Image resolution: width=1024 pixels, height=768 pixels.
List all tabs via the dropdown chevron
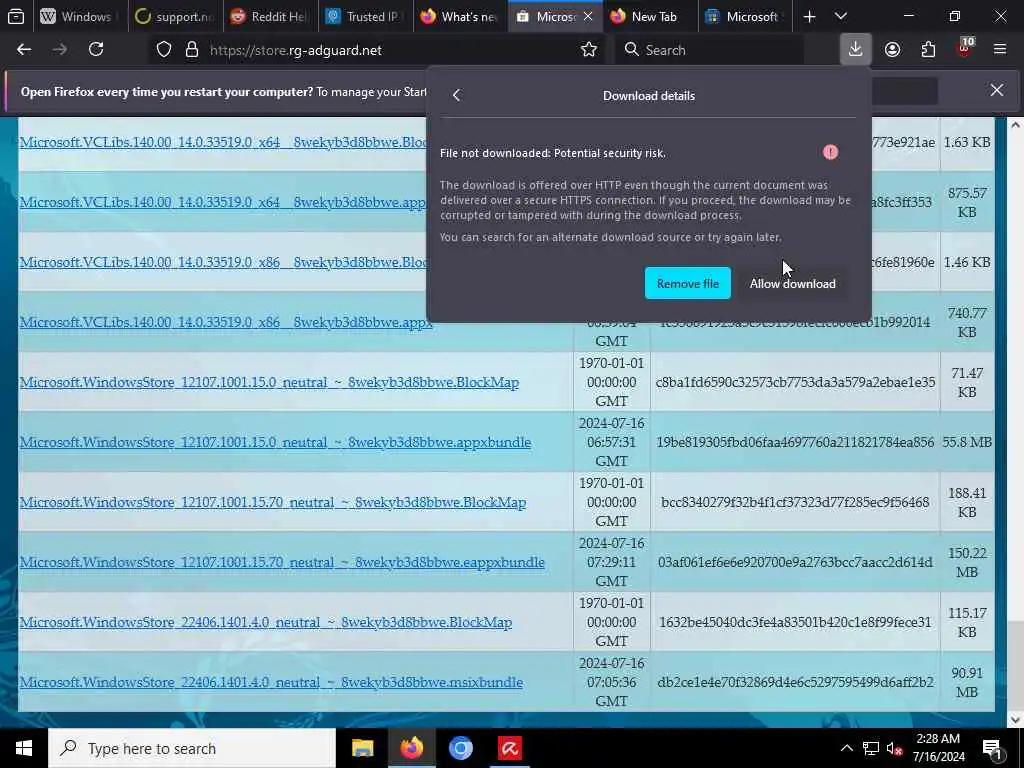tap(841, 16)
